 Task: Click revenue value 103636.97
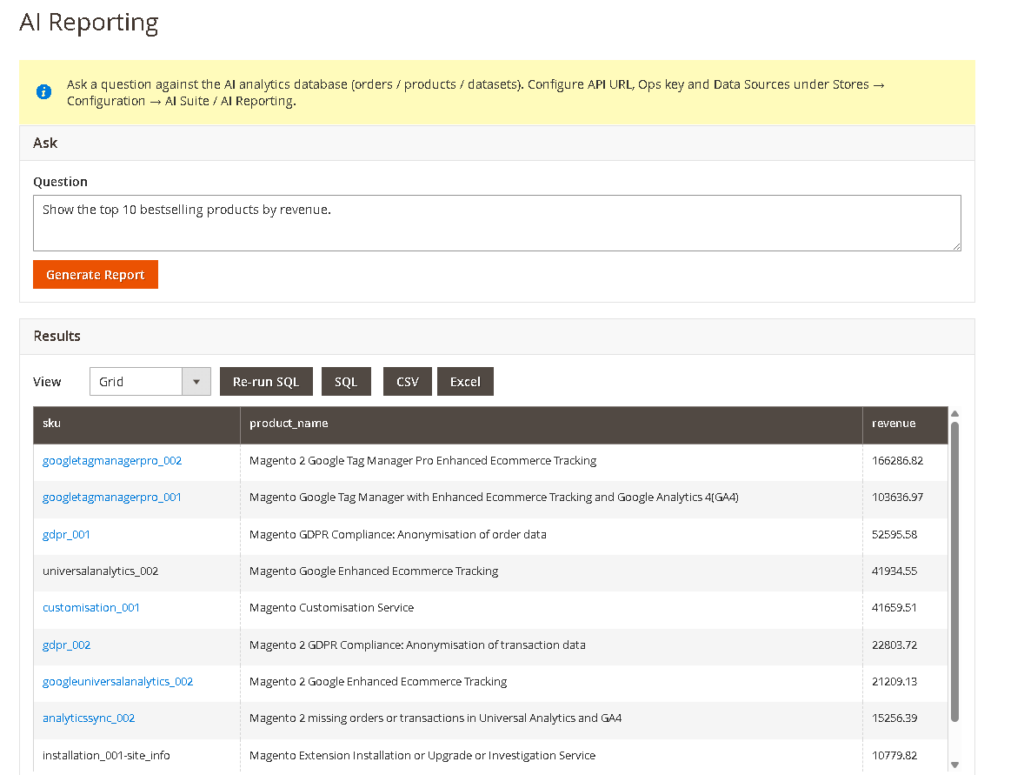(897, 497)
